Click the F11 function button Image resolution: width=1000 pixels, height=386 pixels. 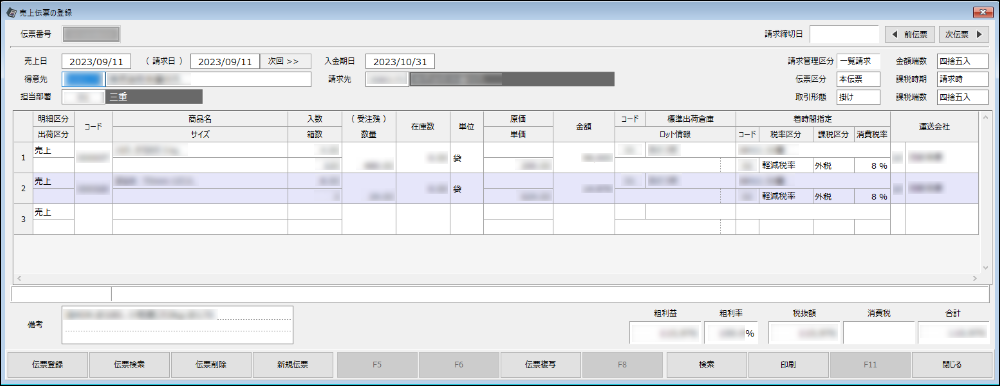(871, 365)
